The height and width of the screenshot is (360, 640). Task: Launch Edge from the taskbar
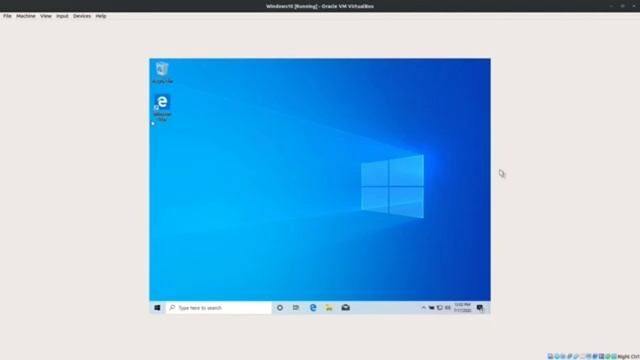pyautogui.click(x=313, y=308)
